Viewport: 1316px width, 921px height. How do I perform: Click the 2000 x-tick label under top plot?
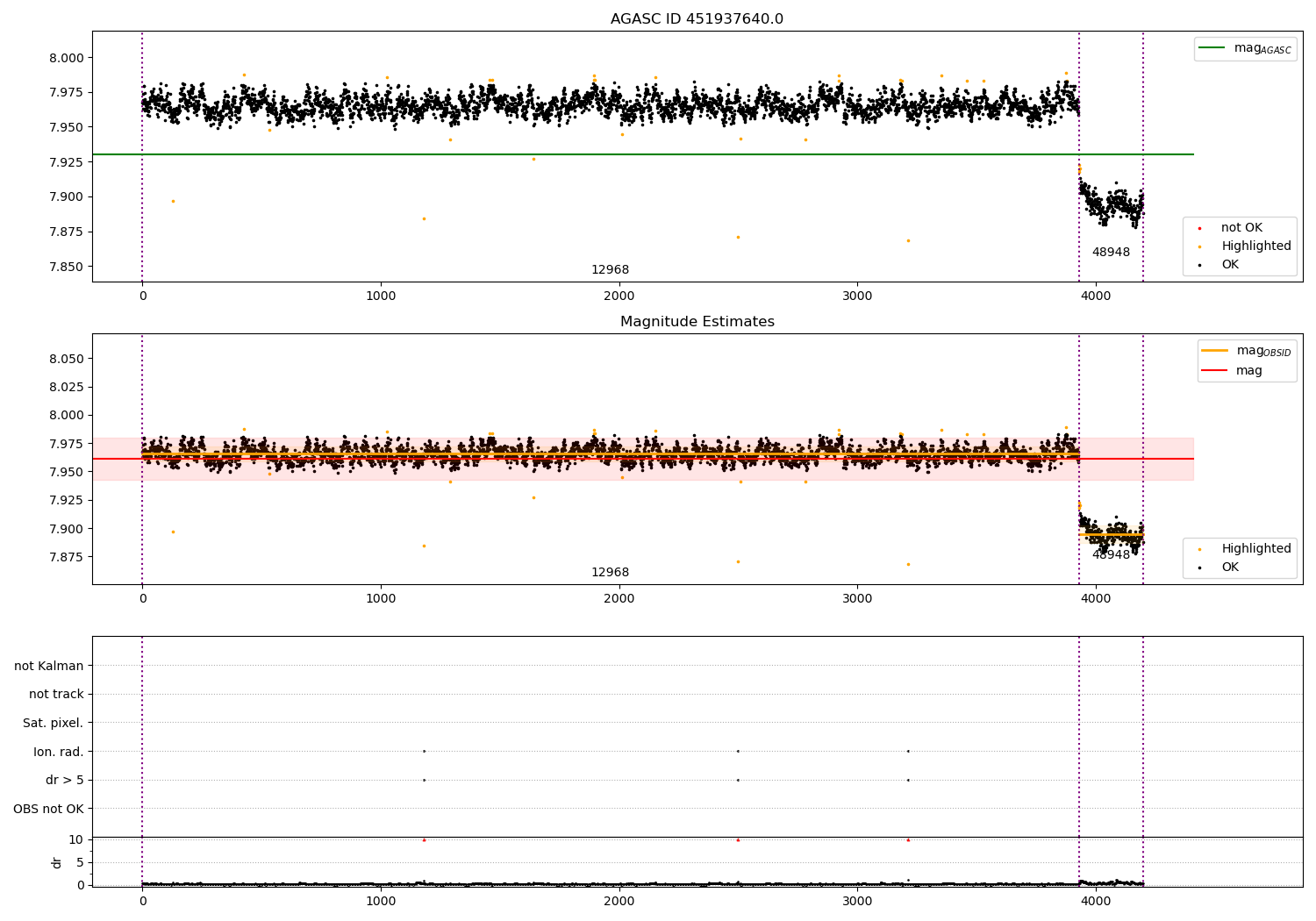tap(619, 296)
